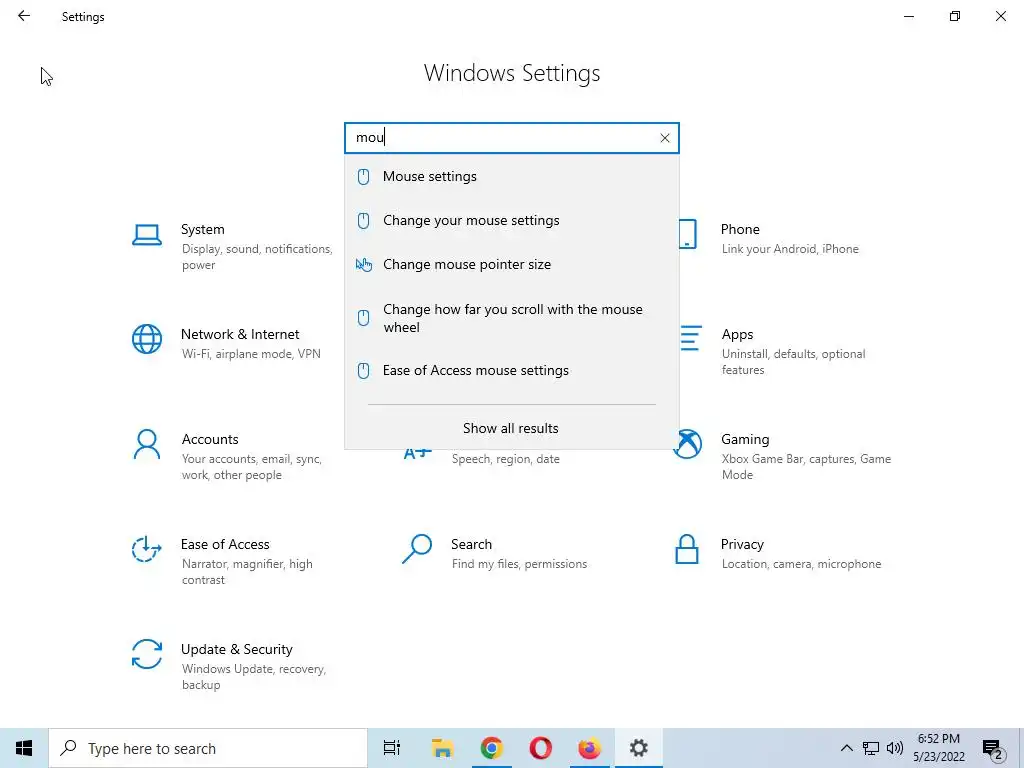This screenshot has width=1024, height=768.
Task: Launch Google Chrome from the taskbar
Action: pos(492,748)
